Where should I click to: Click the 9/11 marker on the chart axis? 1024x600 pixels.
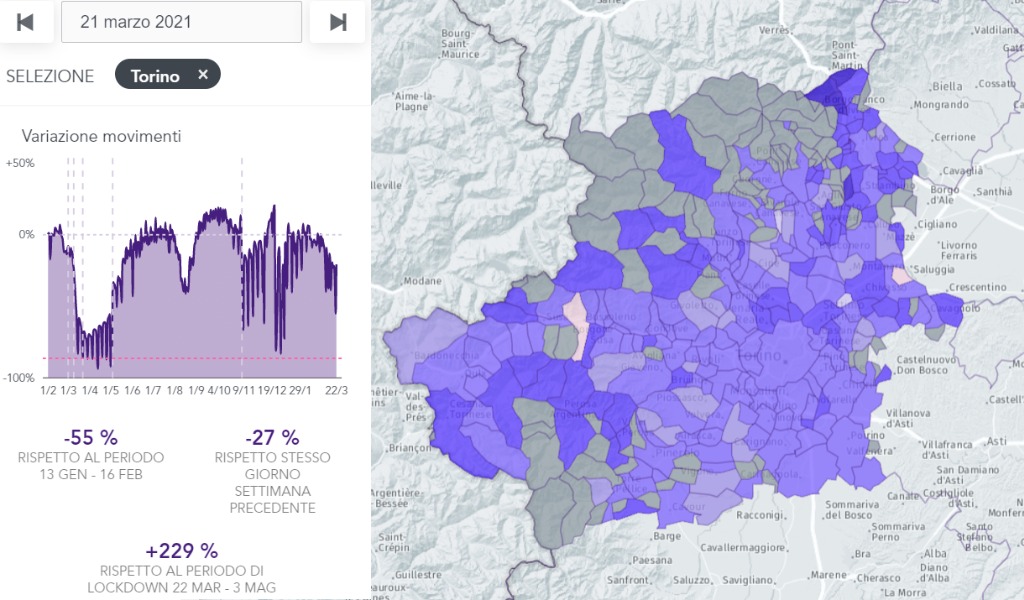(242, 391)
